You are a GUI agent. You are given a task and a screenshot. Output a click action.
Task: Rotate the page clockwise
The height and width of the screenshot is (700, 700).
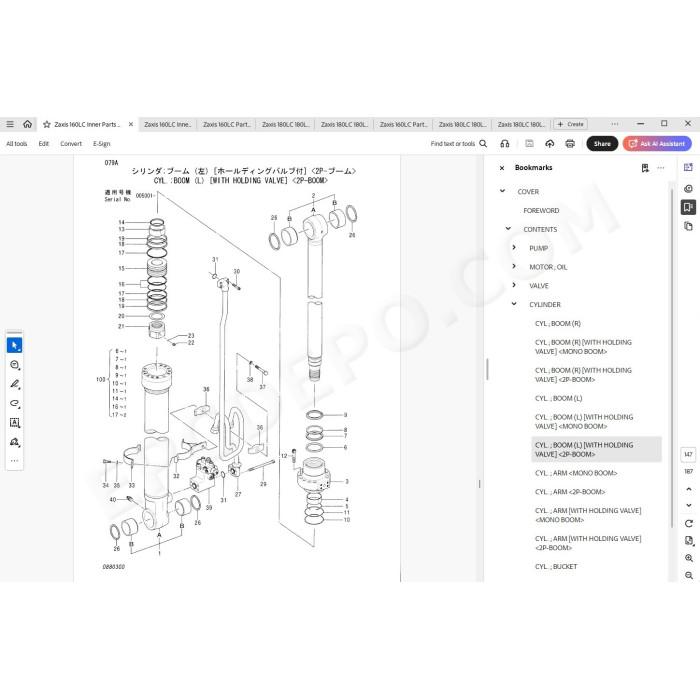(688, 523)
